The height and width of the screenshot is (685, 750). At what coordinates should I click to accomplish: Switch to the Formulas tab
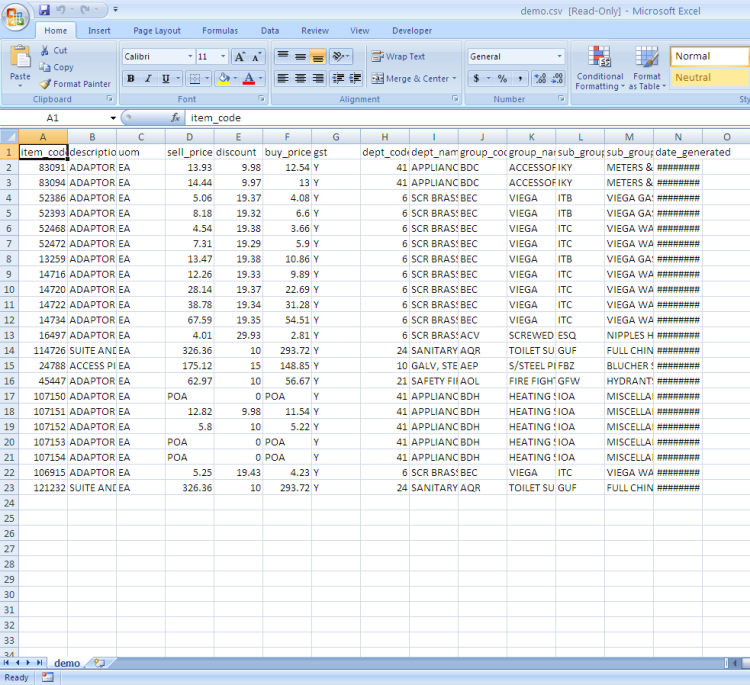[220, 31]
